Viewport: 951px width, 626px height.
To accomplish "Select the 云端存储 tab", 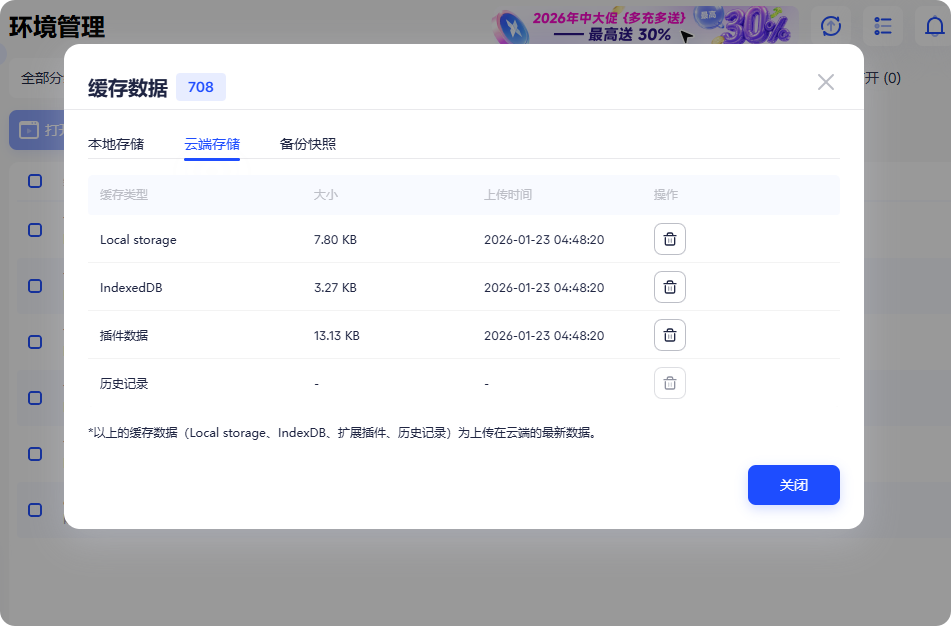I will (212, 144).
